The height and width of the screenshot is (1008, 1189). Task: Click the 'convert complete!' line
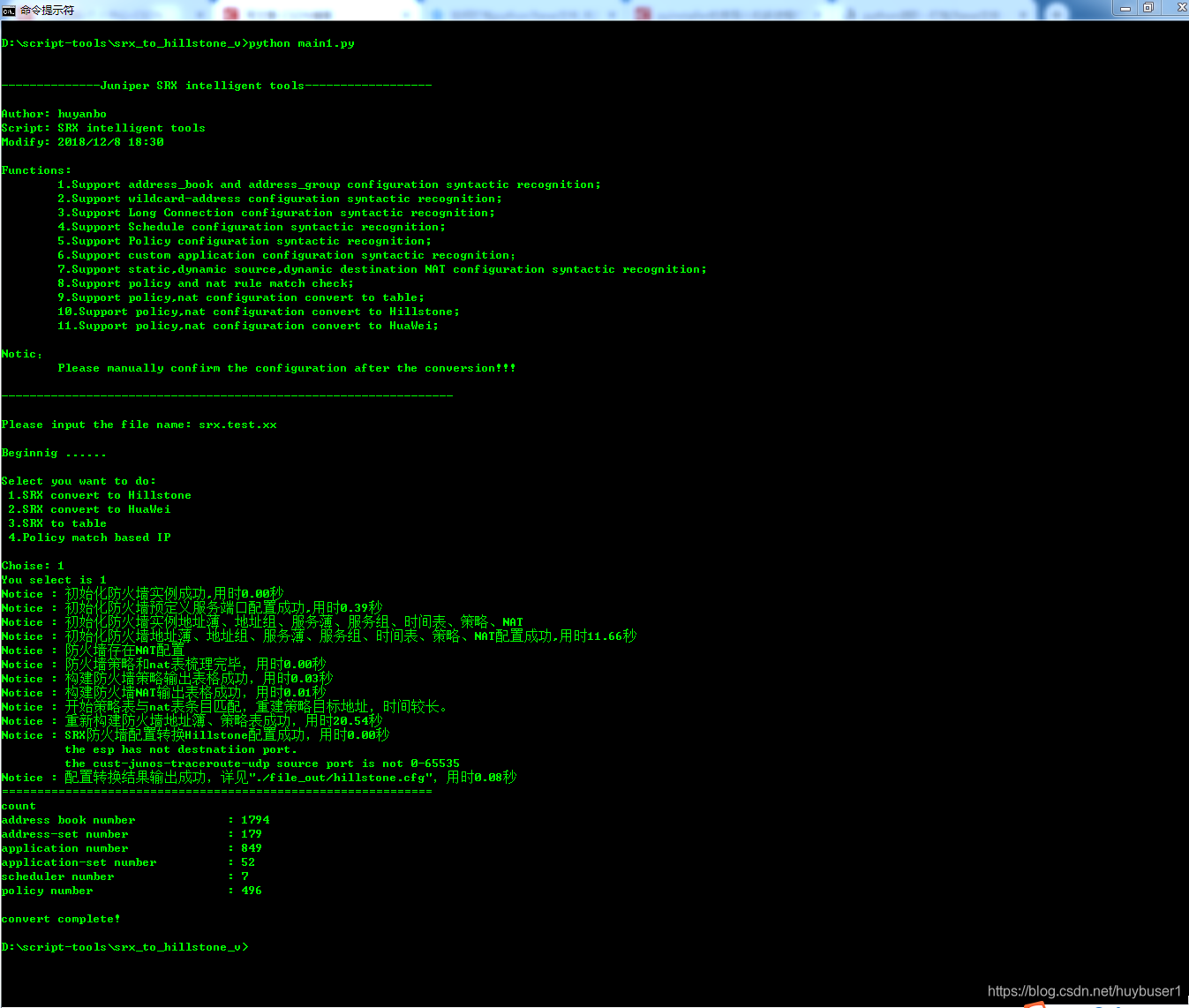tap(61, 919)
